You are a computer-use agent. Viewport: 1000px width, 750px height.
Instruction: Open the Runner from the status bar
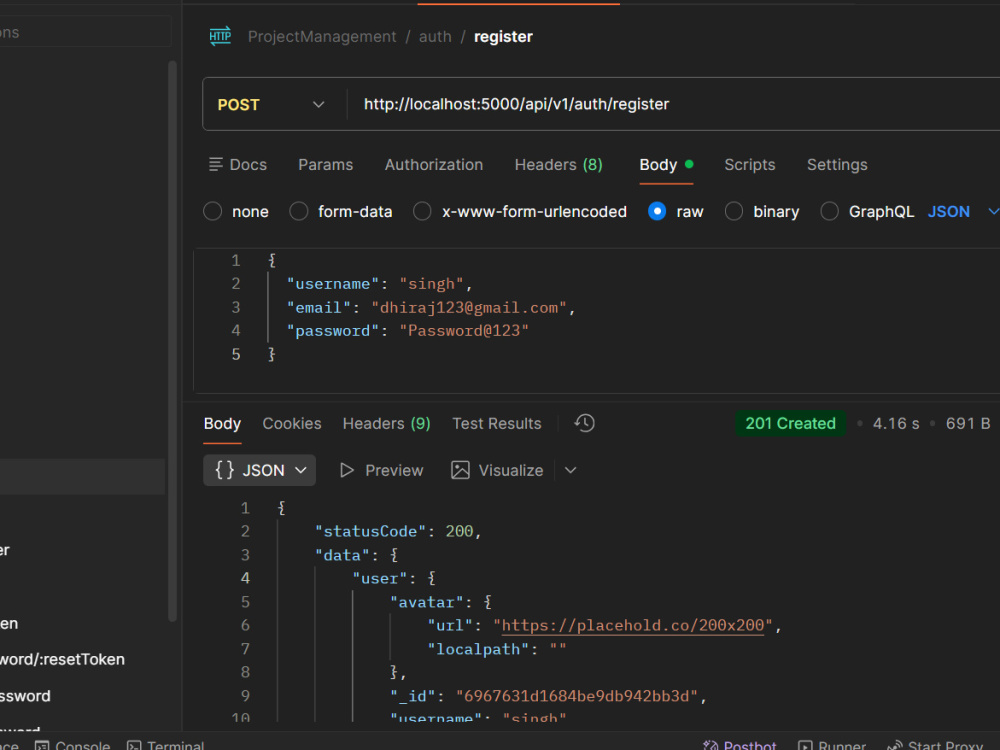(832, 746)
